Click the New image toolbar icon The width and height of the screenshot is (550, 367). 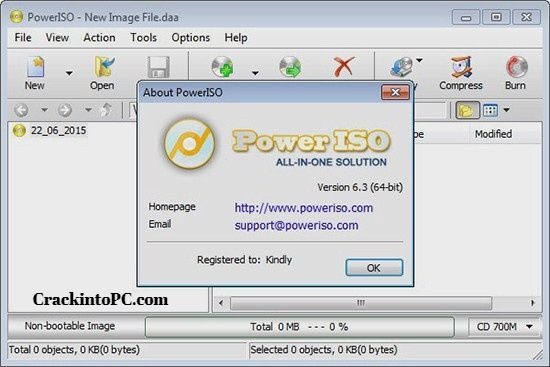pyautogui.click(x=35, y=67)
